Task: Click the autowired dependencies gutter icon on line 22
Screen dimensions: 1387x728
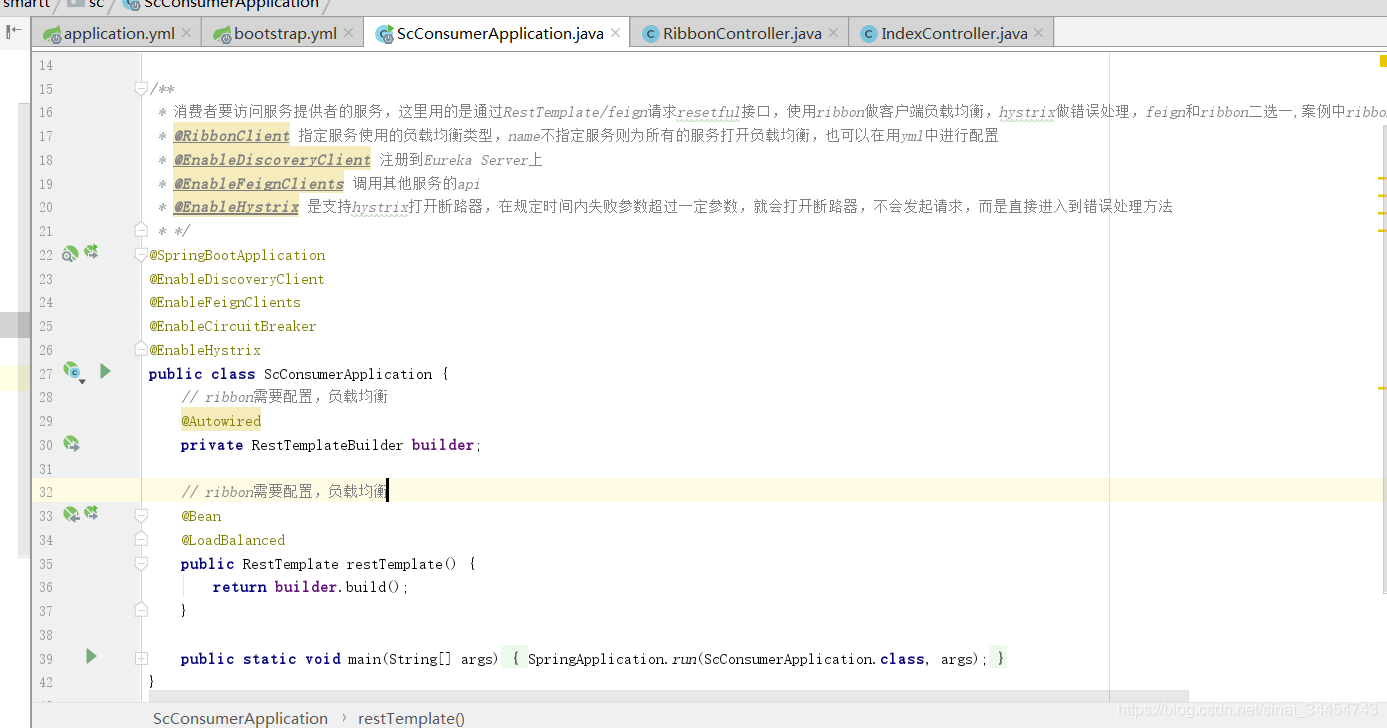Action: (91, 252)
